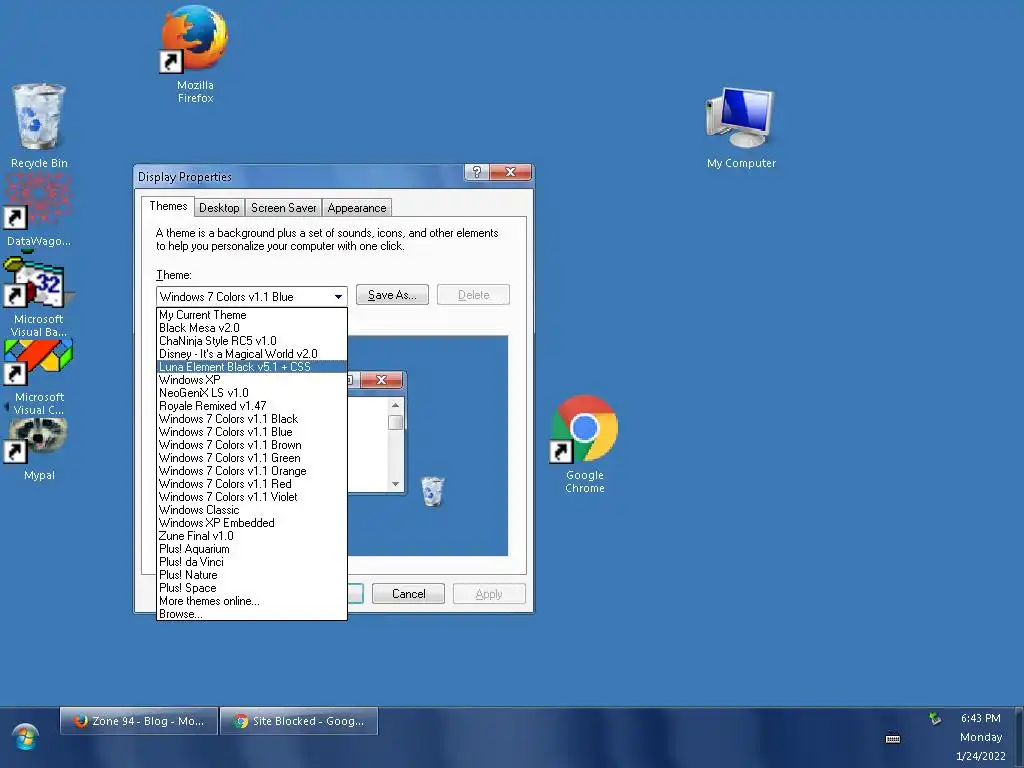This screenshot has height=768, width=1024.
Task: Choose Windows 7 Colors v1.1 Orange
Action: 251,471
